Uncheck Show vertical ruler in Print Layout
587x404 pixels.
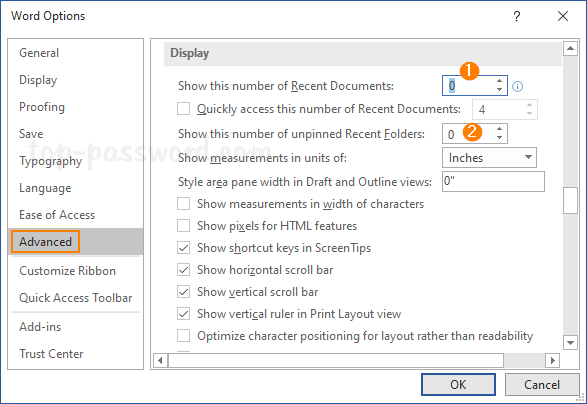pos(183,314)
